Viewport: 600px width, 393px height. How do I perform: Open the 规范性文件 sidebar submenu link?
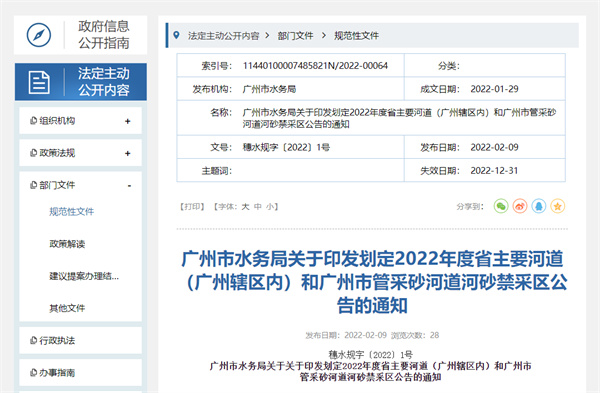point(72,211)
